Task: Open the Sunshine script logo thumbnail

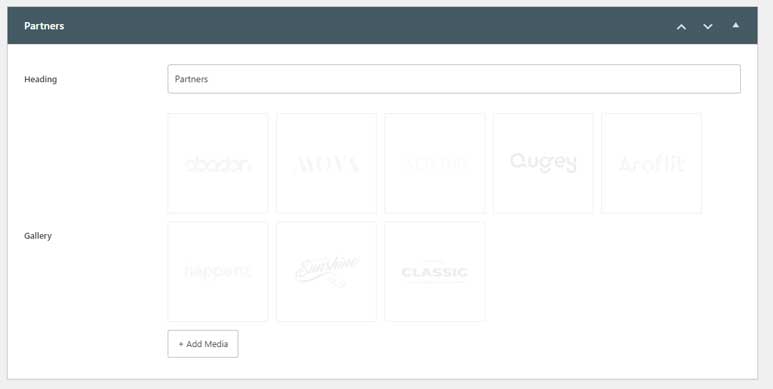Action: pos(326,272)
